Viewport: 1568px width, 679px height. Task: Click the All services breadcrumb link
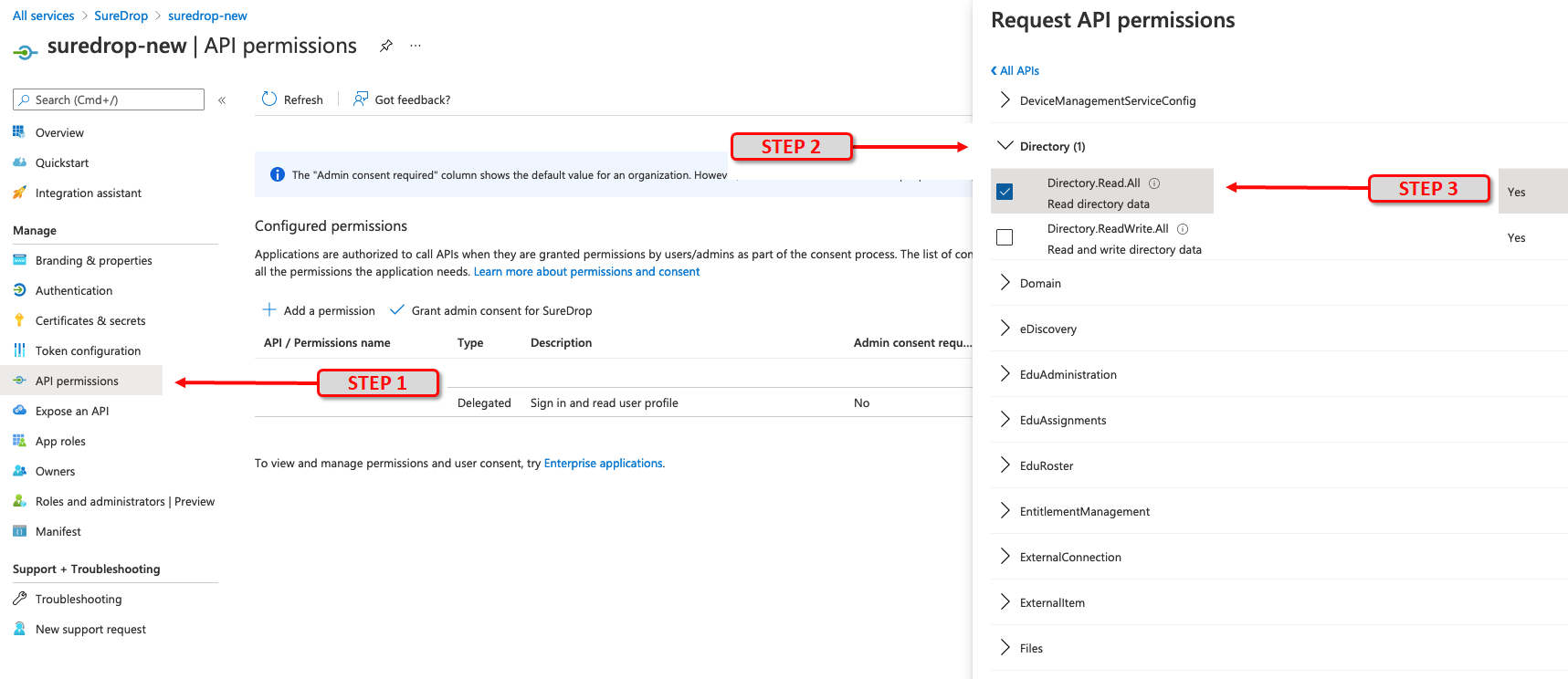point(44,16)
